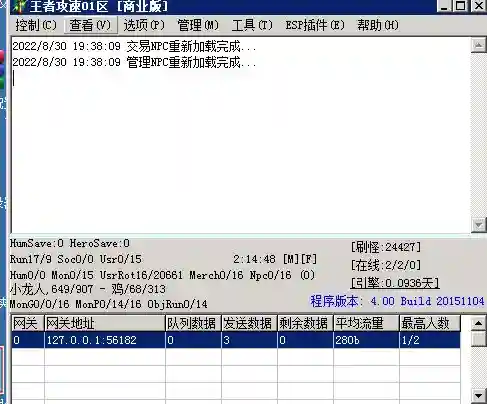Click log line 交易NPC重新加载完成

tap(134, 46)
